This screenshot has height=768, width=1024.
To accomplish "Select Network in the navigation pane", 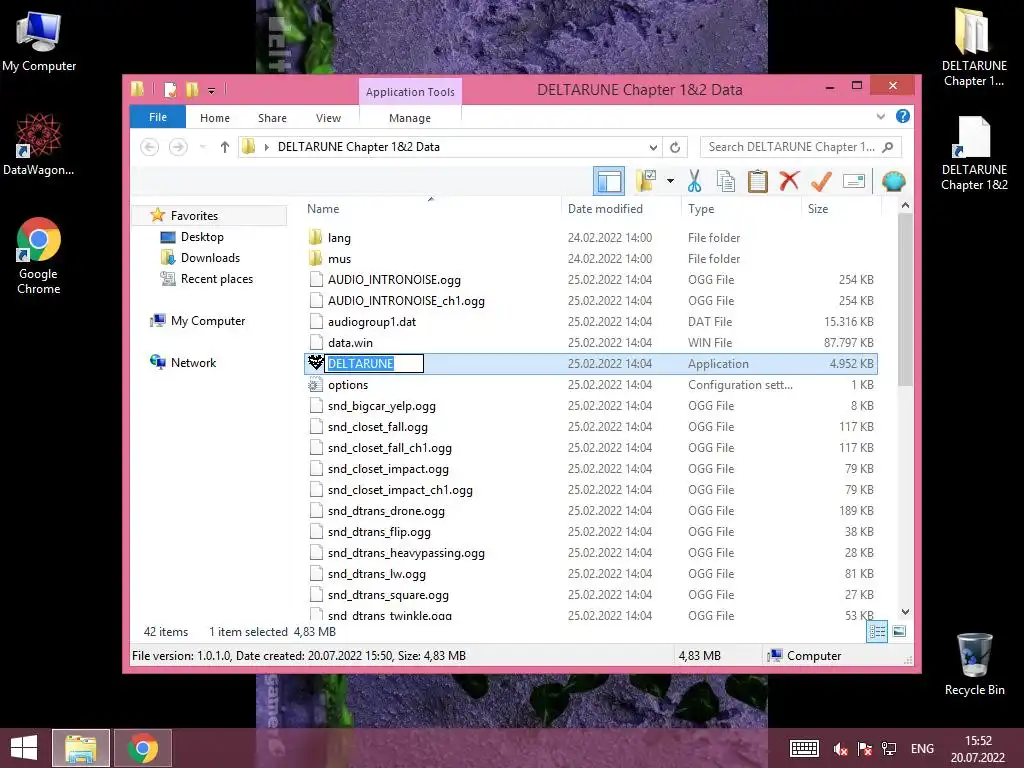I will (x=193, y=362).
